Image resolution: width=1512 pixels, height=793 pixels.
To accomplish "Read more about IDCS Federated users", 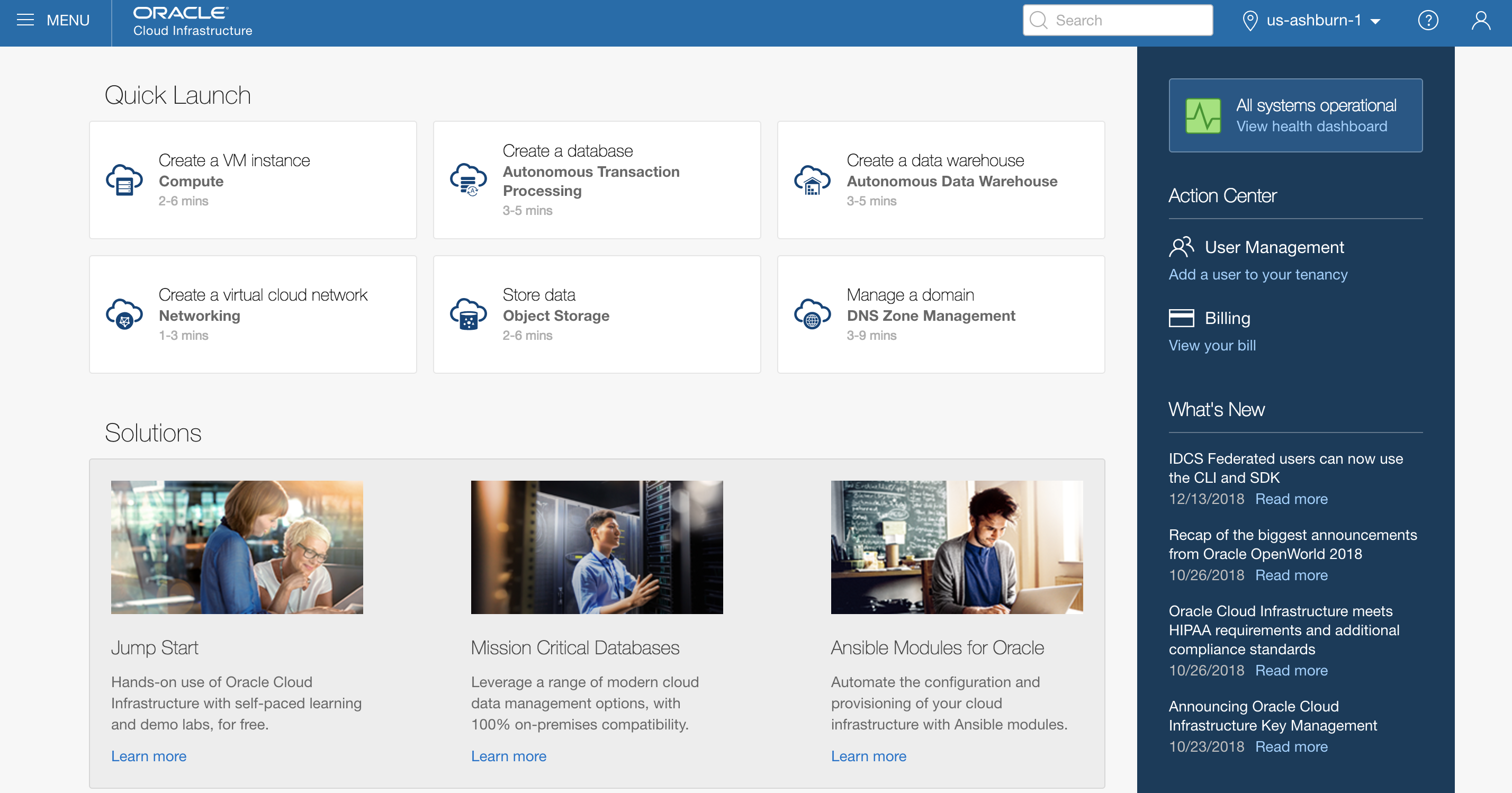I will [1291, 499].
